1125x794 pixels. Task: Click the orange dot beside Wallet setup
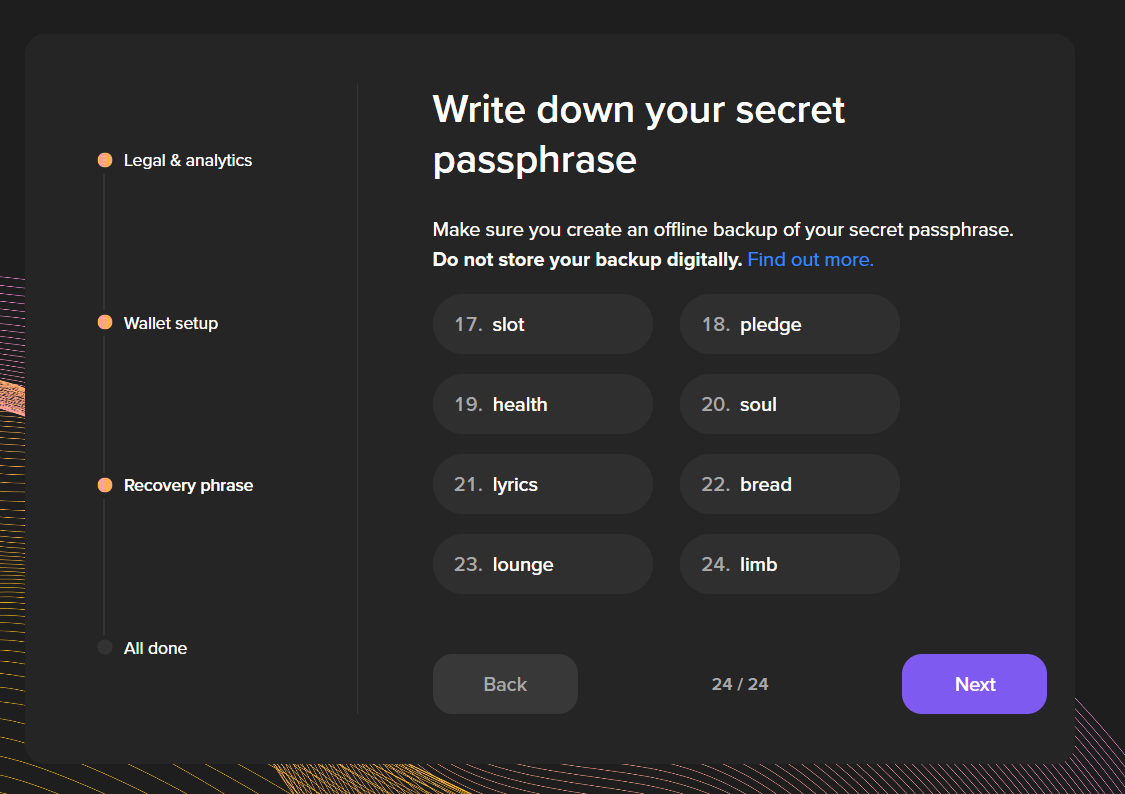[105, 322]
